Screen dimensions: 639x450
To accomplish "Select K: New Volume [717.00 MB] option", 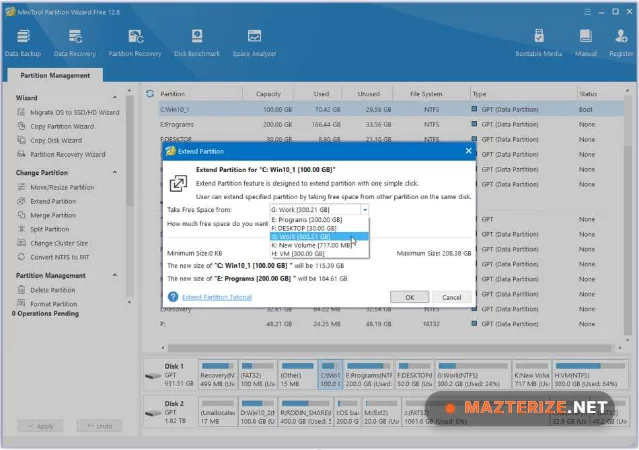I will coord(320,245).
